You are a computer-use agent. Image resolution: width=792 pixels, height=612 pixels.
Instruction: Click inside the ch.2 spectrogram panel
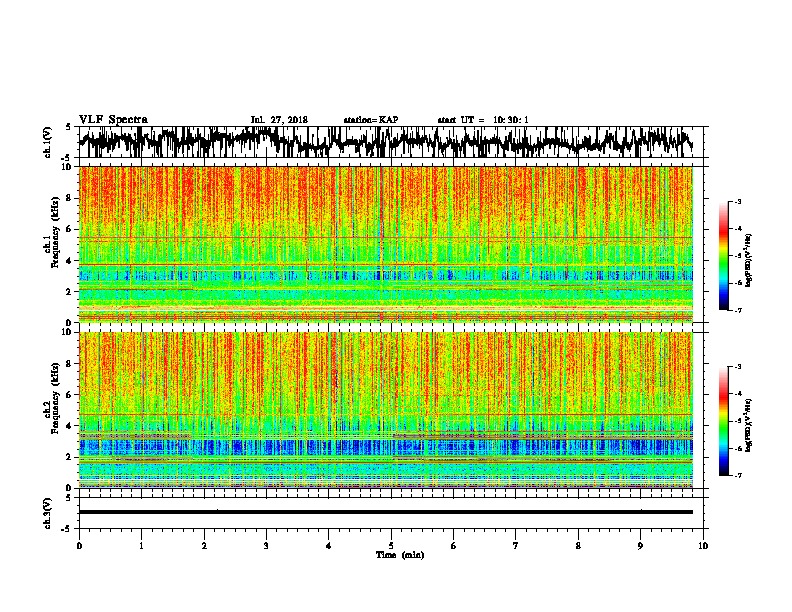click(x=386, y=410)
